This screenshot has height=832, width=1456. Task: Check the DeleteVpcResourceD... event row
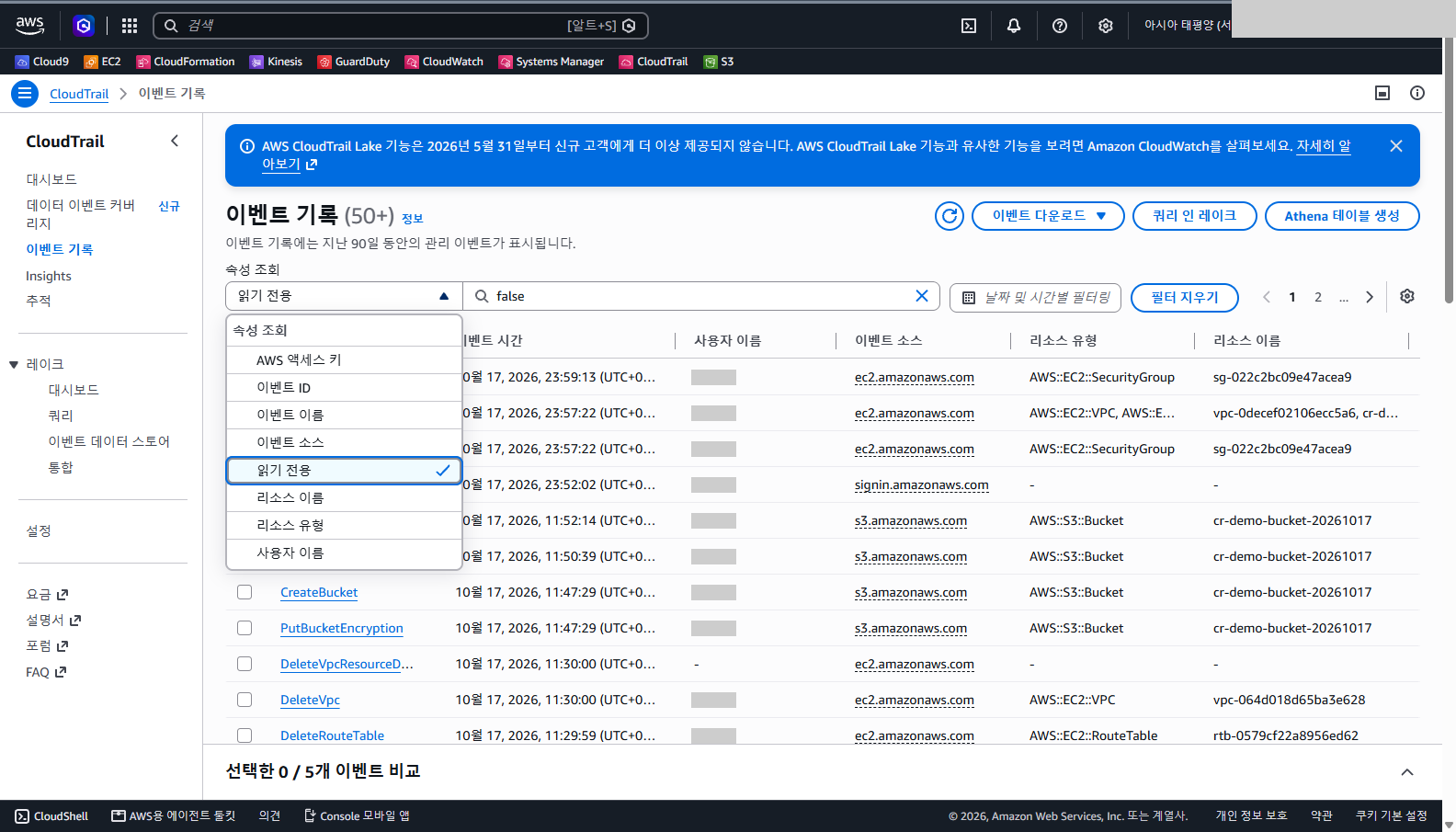coord(245,664)
